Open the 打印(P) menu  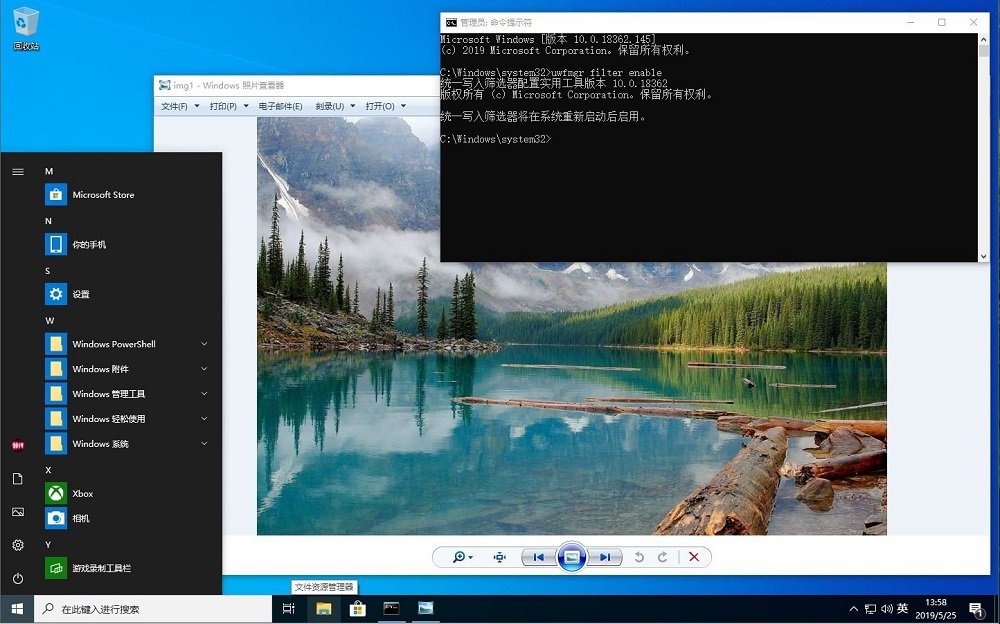226,104
